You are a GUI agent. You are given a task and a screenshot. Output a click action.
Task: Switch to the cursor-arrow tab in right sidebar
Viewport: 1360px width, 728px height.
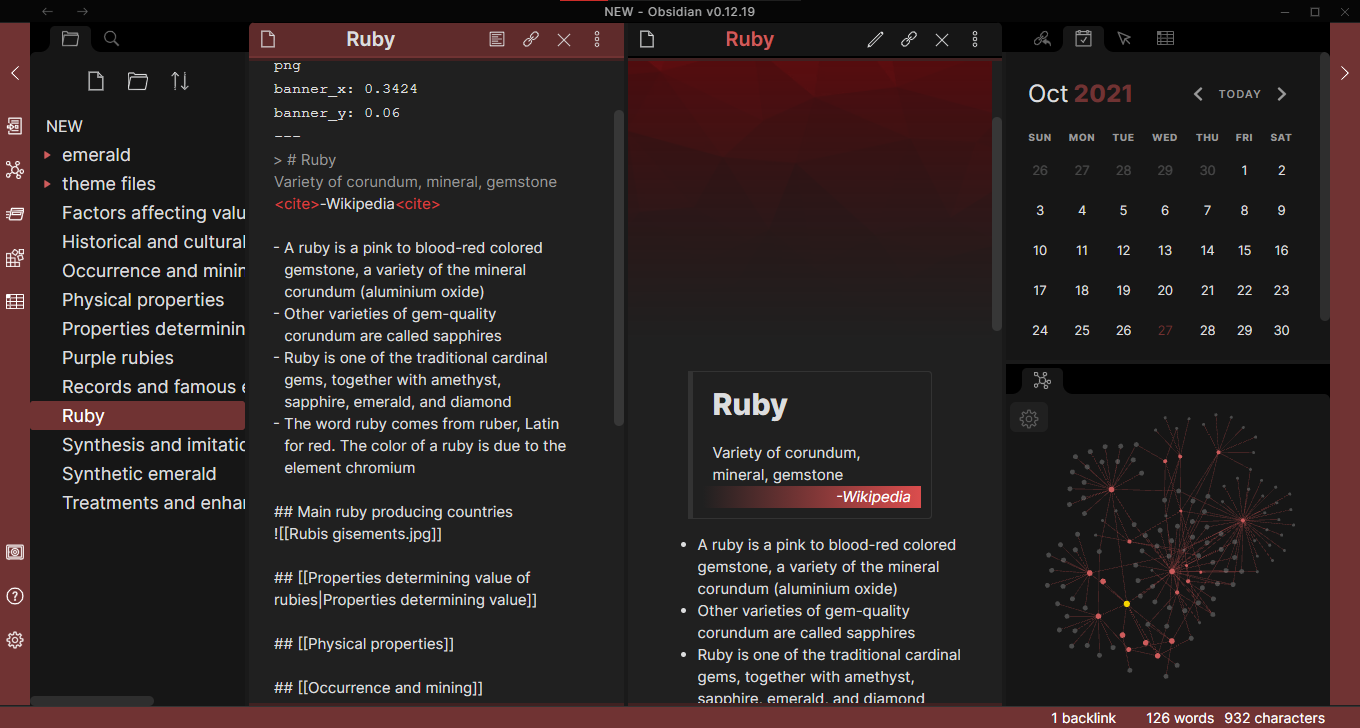pyautogui.click(x=1124, y=39)
